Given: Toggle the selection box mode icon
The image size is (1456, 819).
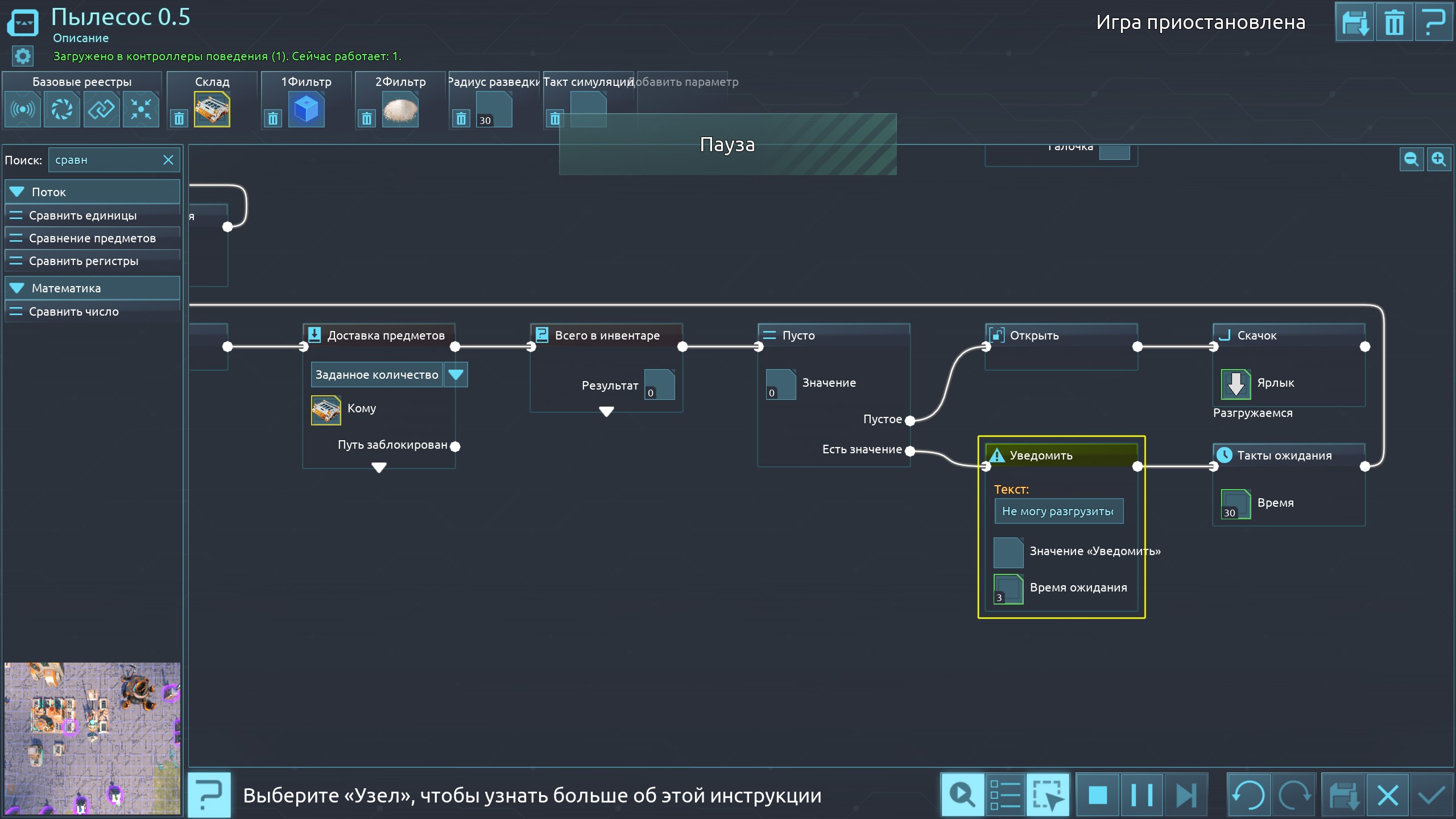Looking at the screenshot, I should click(1048, 795).
